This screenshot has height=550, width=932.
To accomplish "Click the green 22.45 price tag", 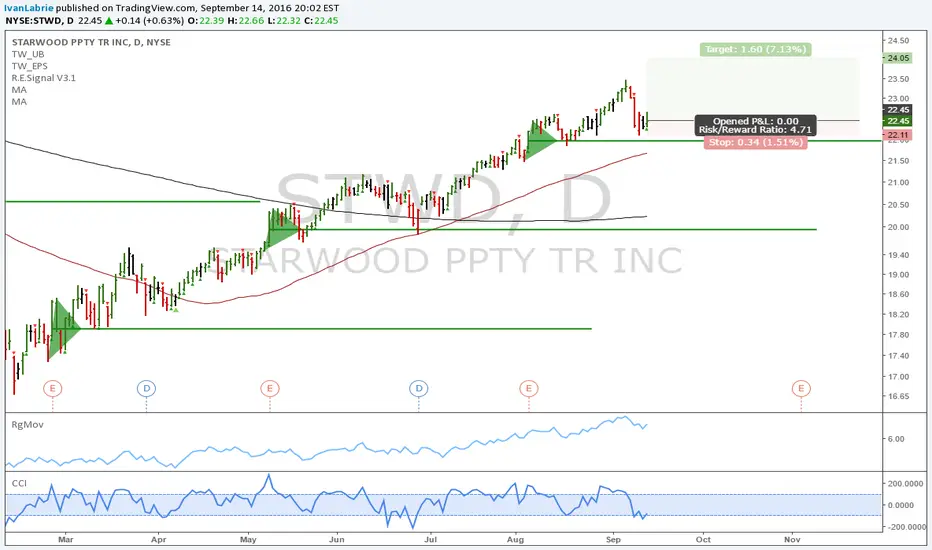I will point(898,121).
